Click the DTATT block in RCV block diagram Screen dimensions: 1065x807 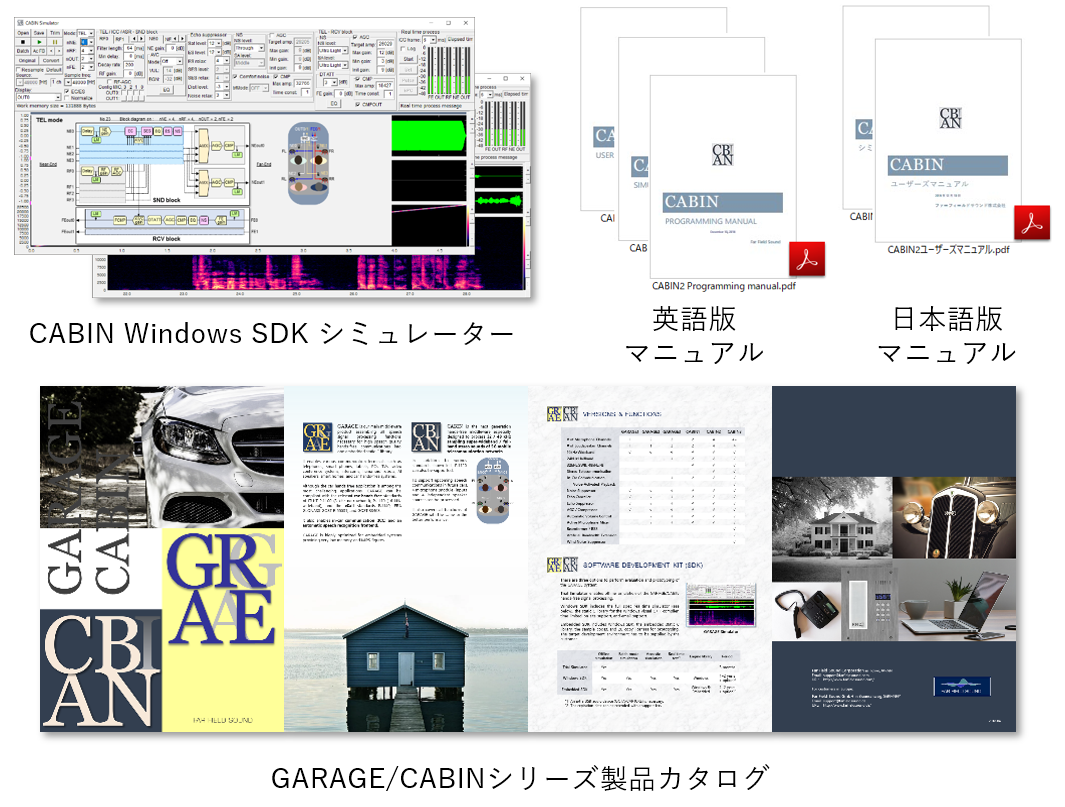click(x=155, y=220)
